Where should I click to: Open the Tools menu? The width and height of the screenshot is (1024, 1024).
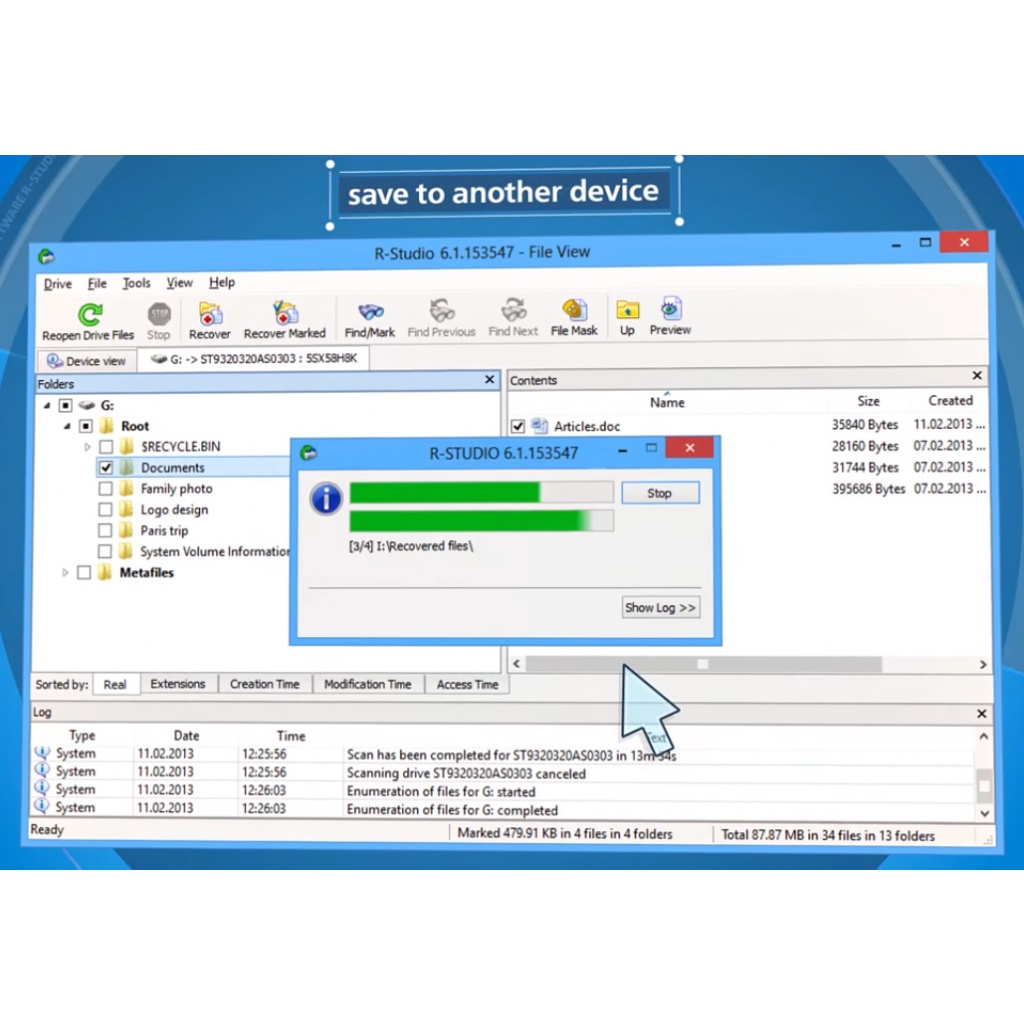(x=136, y=283)
